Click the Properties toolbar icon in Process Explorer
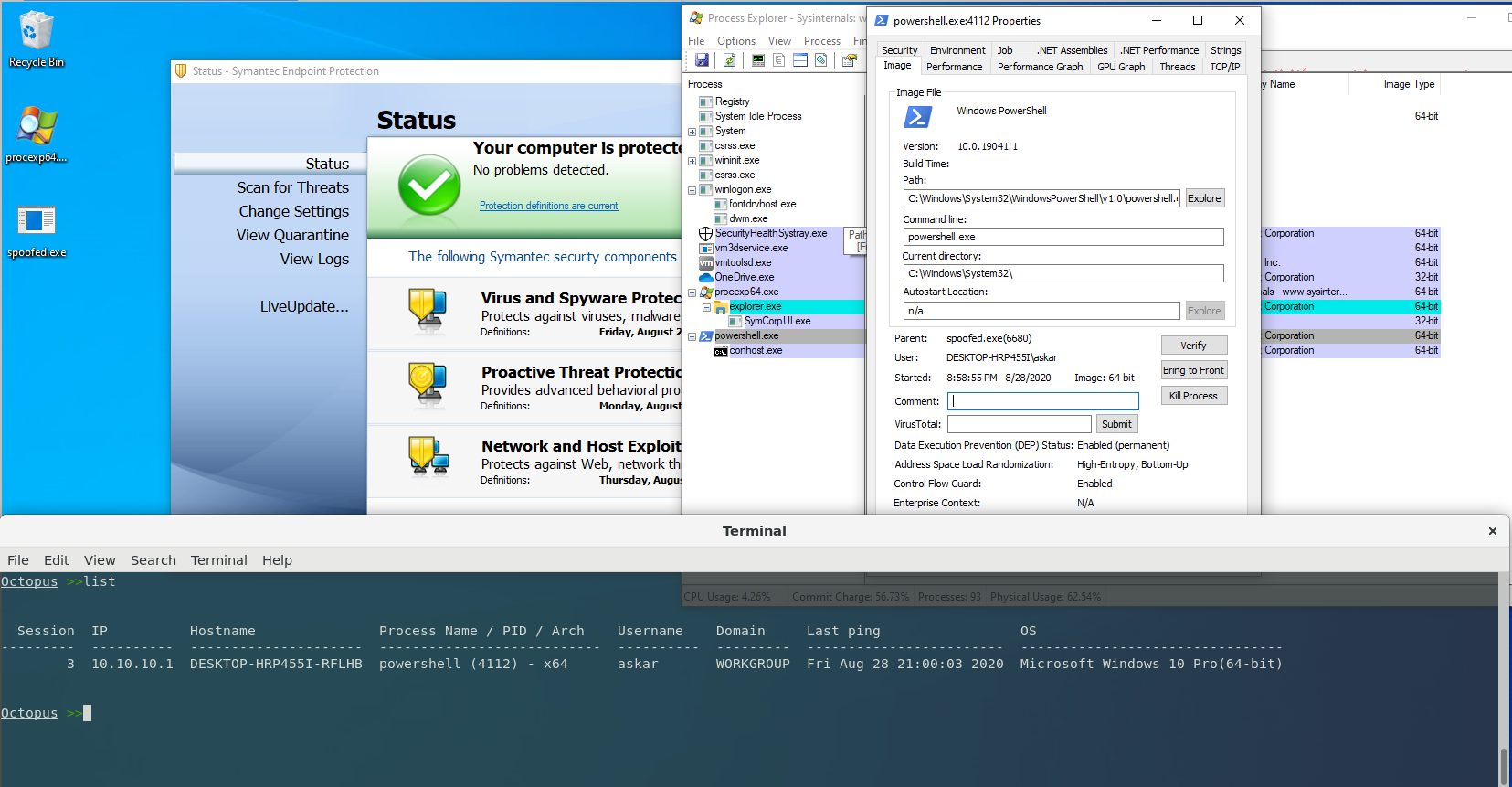 850,60
